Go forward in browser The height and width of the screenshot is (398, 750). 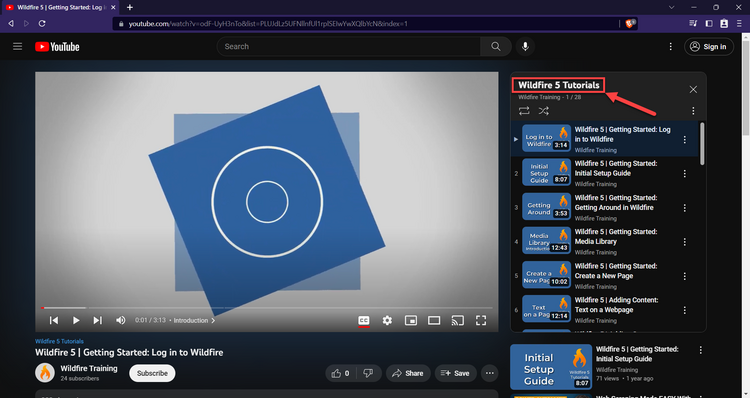(x=26, y=23)
